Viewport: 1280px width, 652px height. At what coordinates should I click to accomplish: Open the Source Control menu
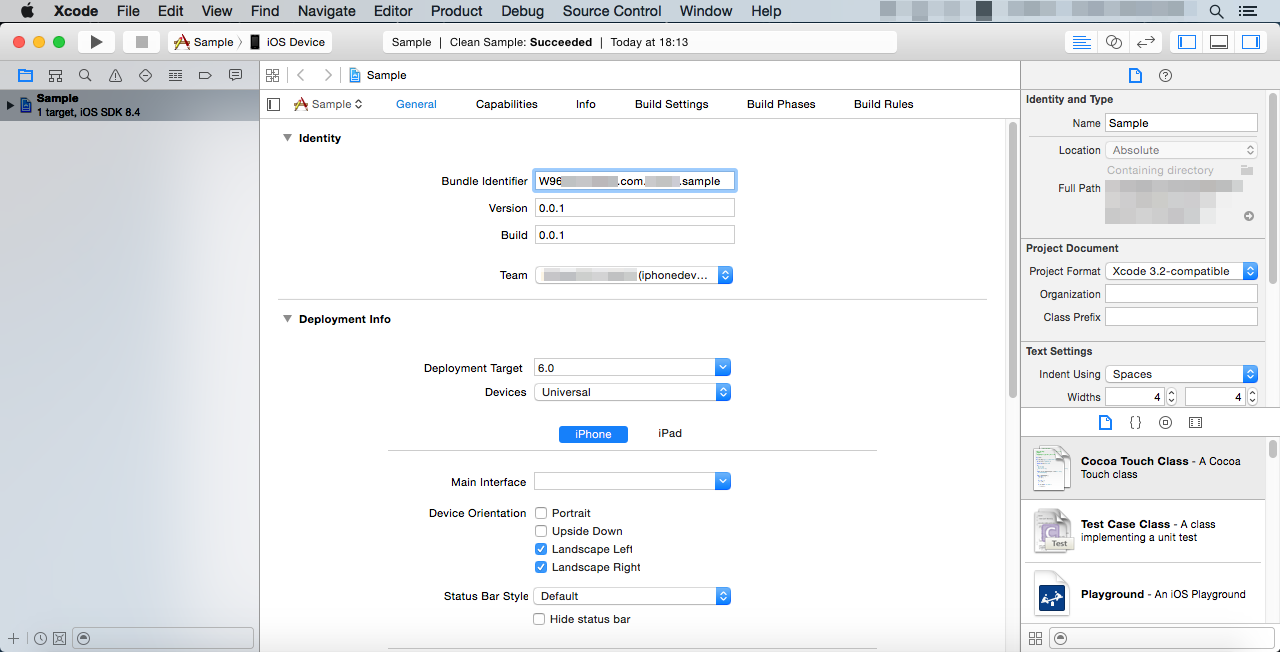(612, 11)
